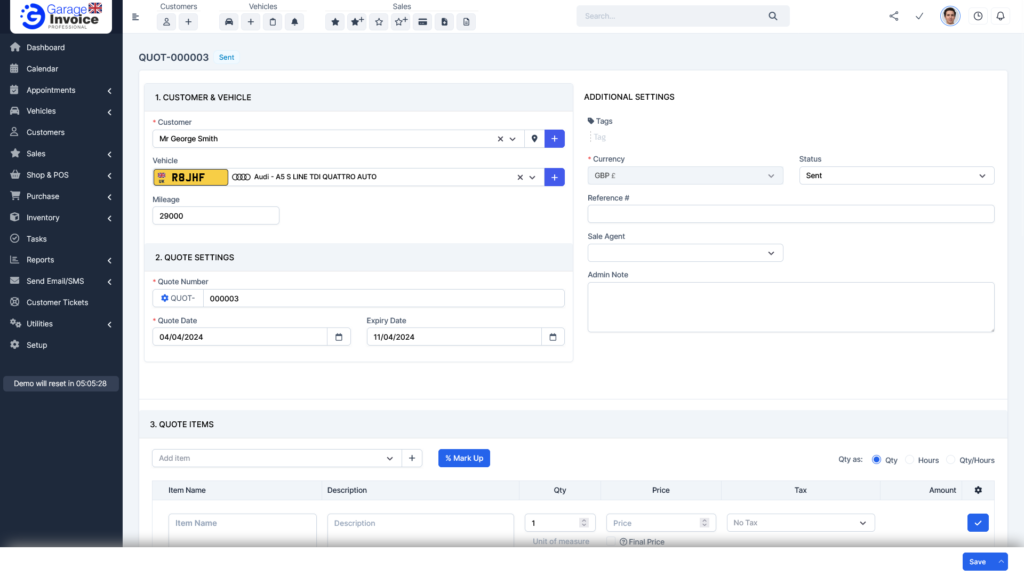Click the bell icon in the Vehicles toolbar
The width and height of the screenshot is (1024, 576).
pos(294,21)
